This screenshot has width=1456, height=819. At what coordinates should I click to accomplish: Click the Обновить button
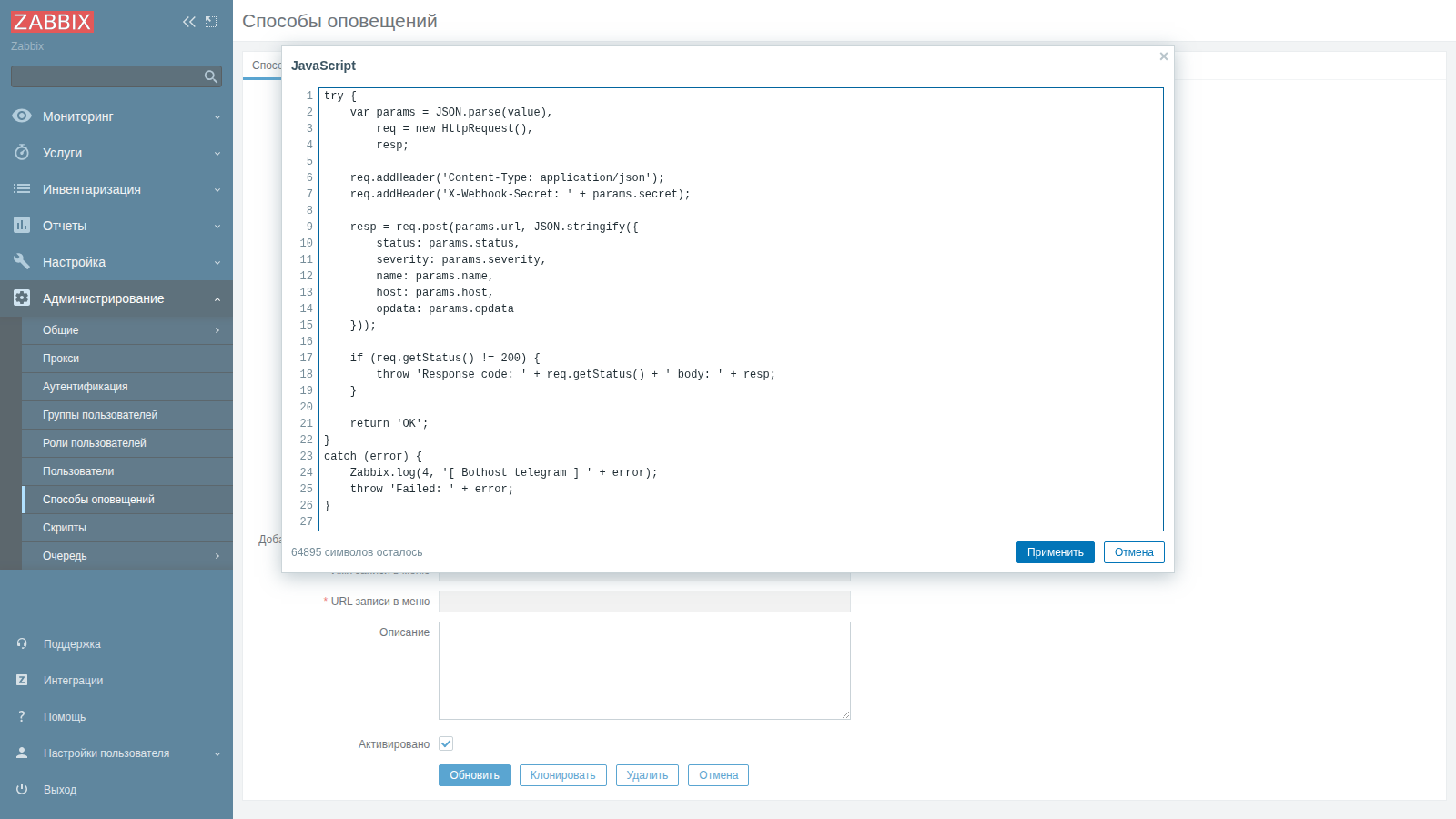(474, 775)
